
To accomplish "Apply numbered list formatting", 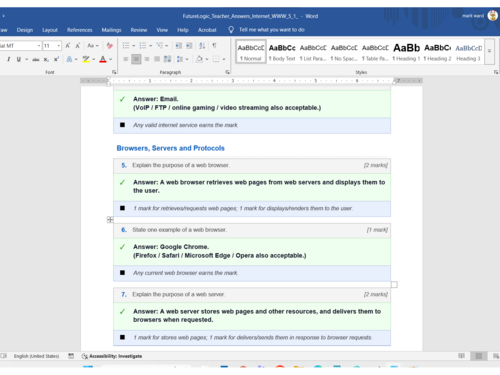I will pyautogui.click(x=143, y=46).
